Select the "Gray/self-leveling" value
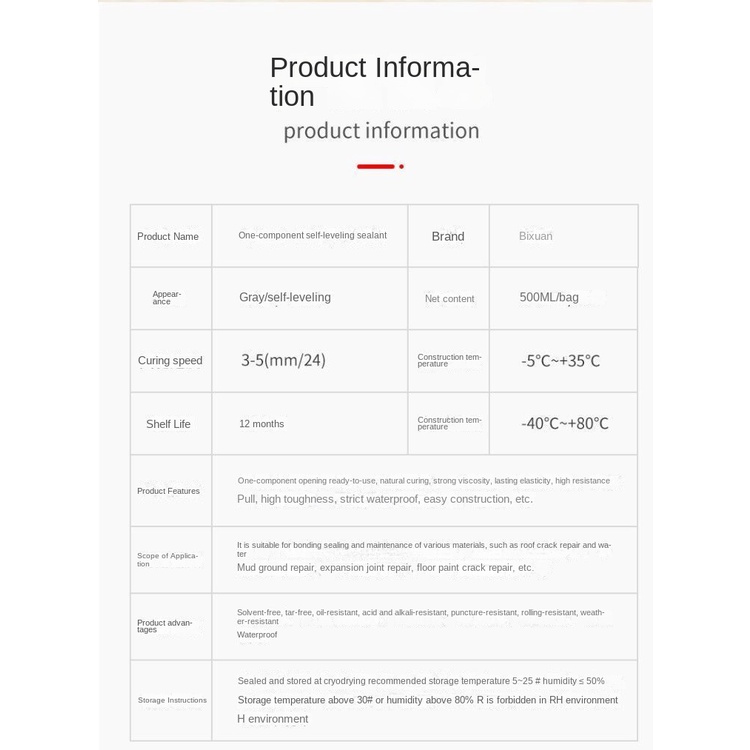The width and height of the screenshot is (750, 750). pyautogui.click(x=285, y=298)
